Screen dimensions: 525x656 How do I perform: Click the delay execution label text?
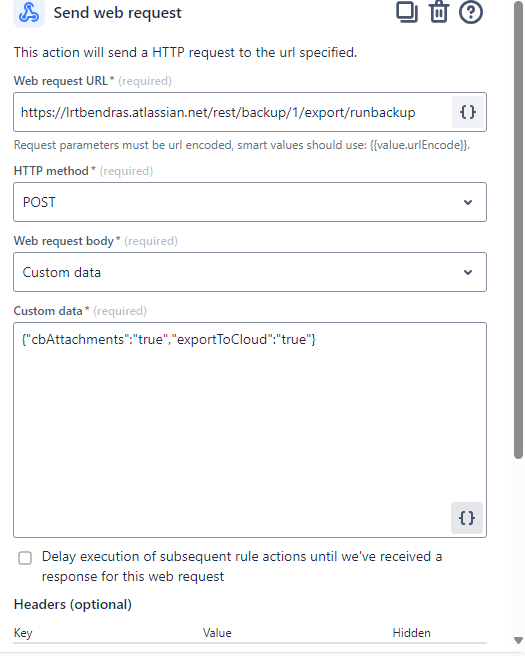[242, 566]
